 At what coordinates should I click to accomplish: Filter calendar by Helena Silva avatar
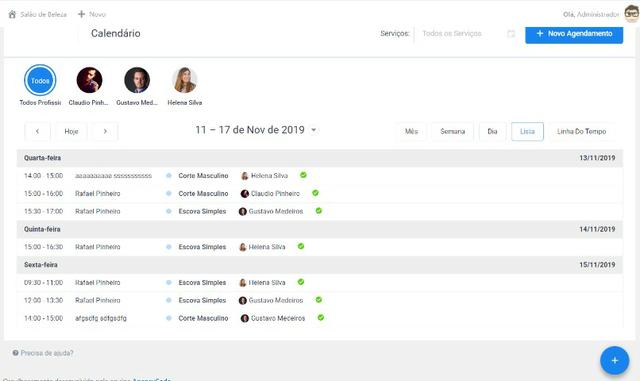point(185,80)
